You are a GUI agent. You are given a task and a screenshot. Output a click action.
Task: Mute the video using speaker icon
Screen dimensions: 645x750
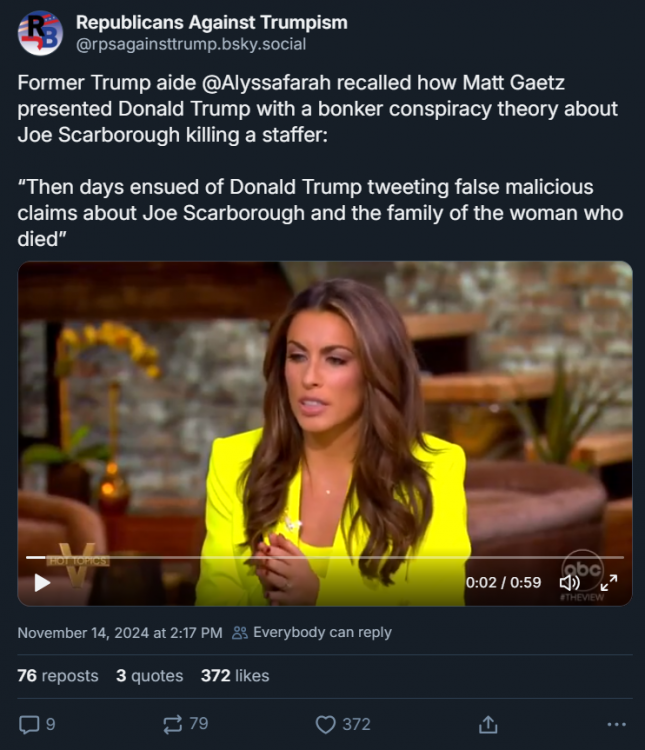point(570,582)
